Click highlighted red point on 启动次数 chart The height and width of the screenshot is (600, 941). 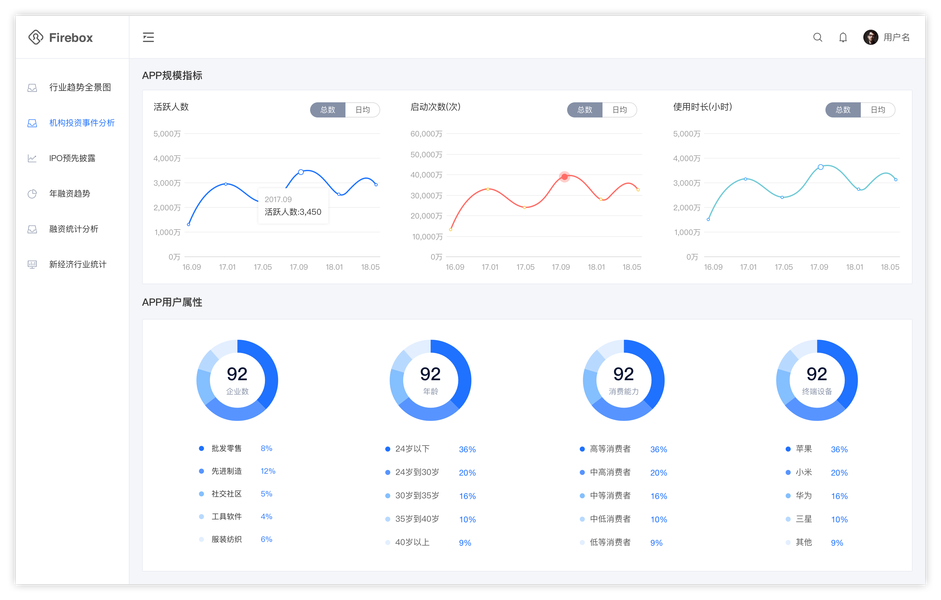pos(564,176)
